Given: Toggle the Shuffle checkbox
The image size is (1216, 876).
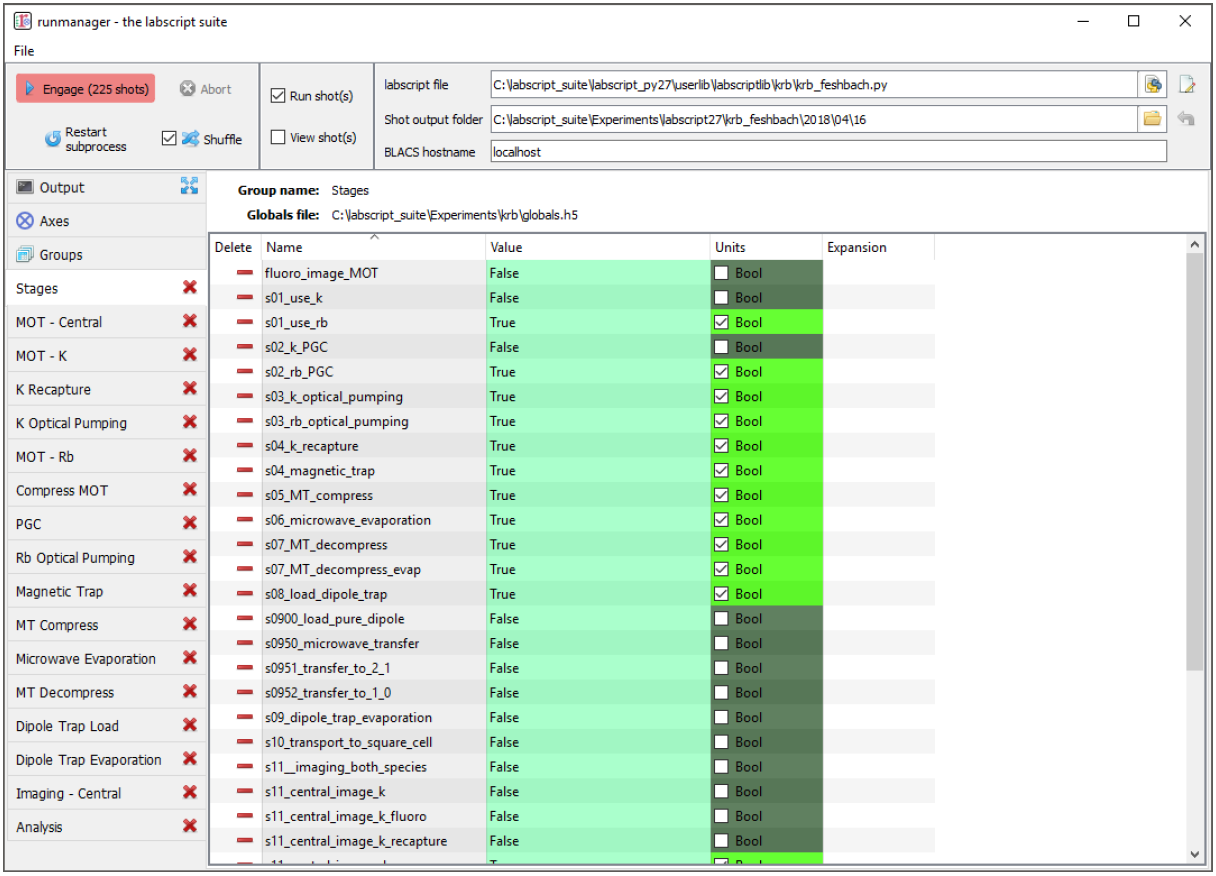Looking at the screenshot, I should click(x=169, y=139).
